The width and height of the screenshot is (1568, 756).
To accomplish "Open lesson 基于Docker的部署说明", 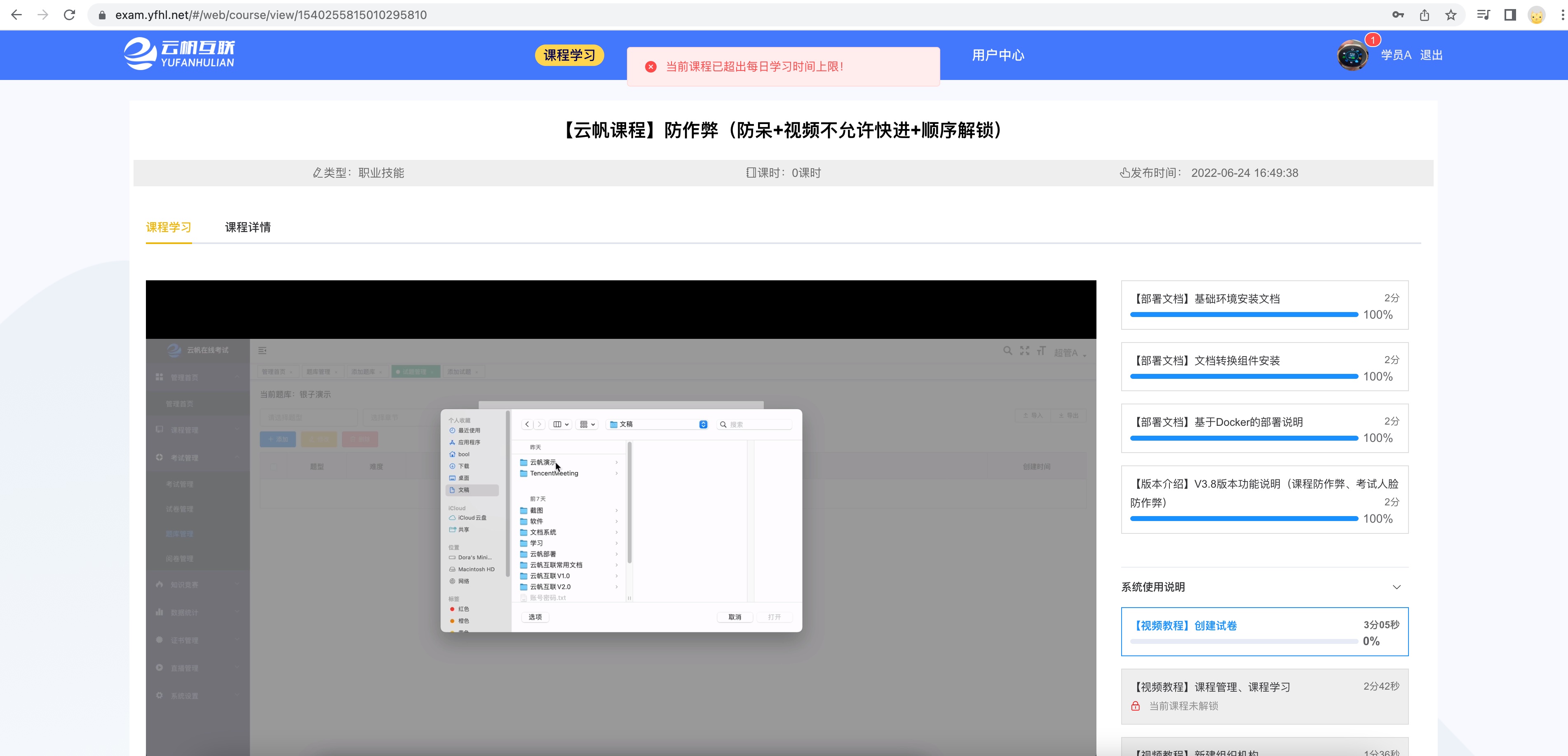I will [1264, 428].
